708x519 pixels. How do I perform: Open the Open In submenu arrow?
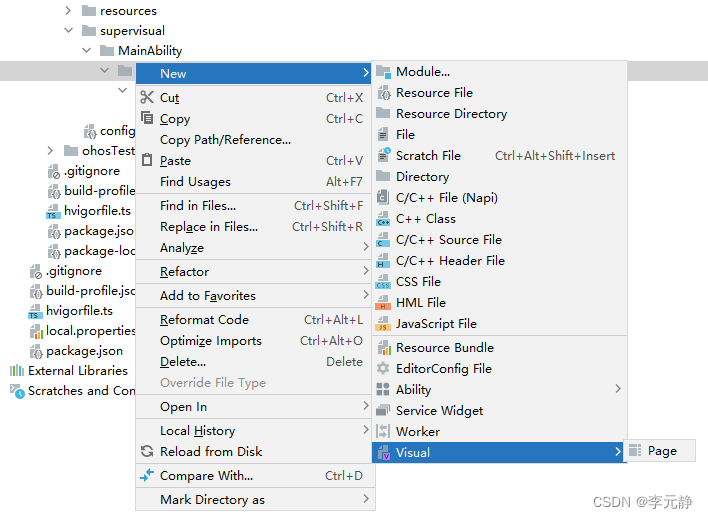coord(366,406)
